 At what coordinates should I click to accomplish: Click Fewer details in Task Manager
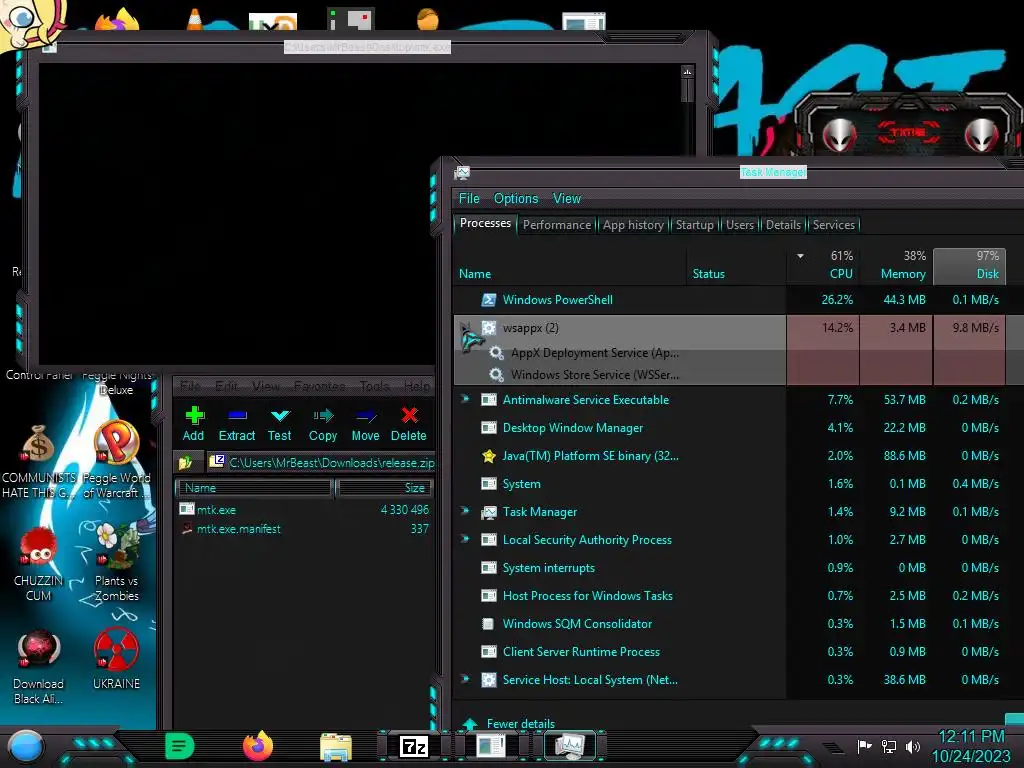coord(520,724)
